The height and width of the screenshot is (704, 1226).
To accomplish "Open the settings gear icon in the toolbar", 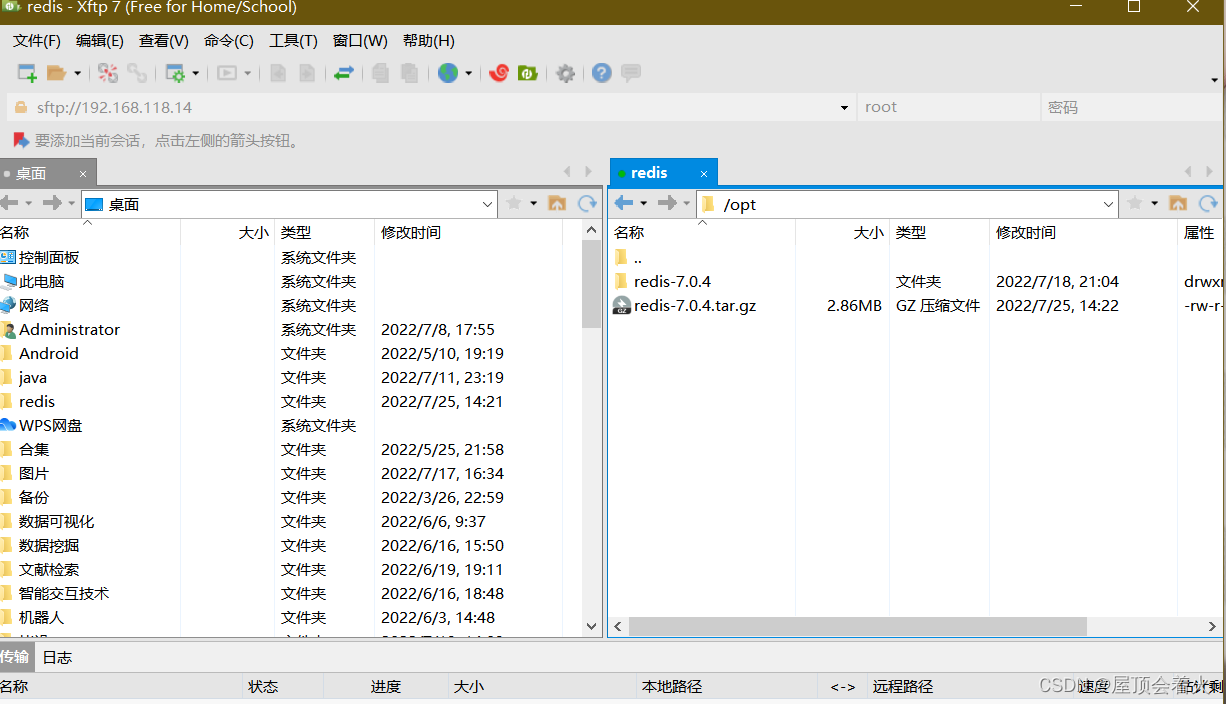I will point(565,72).
